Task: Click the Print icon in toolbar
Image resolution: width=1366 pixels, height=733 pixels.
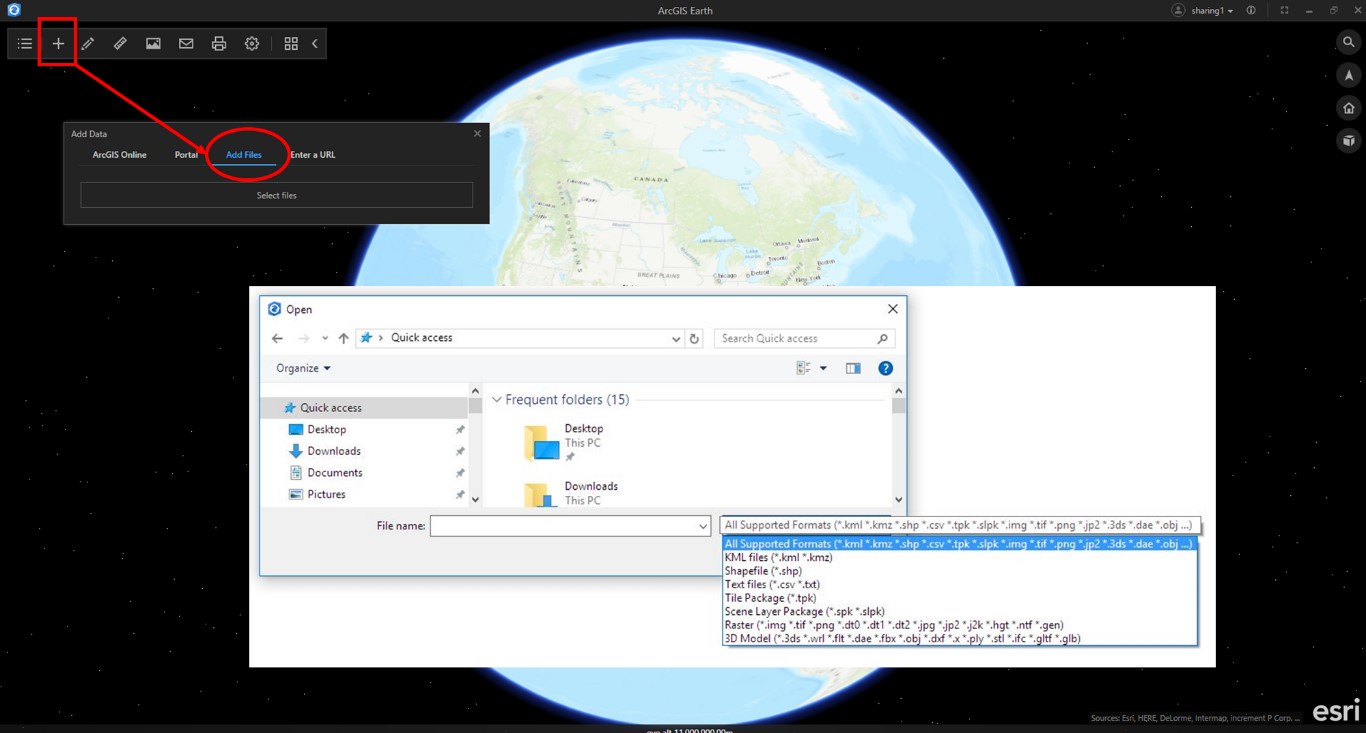Action: [219, 44]
